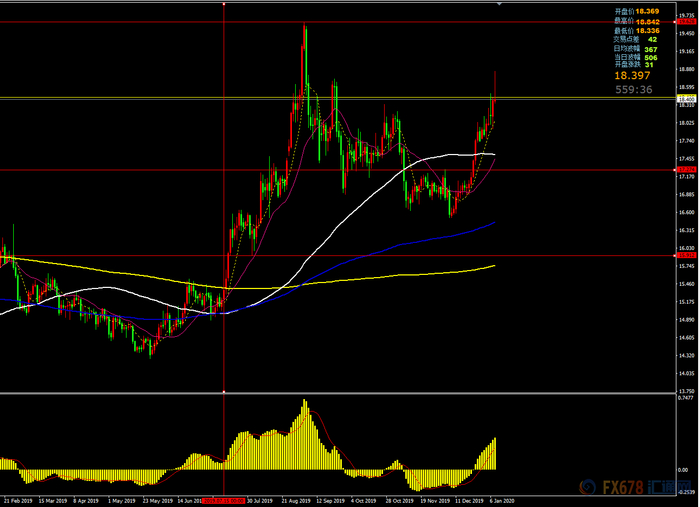Click the 28 Oct 2019 date label
Screen dimensions: 700x507
[400, 501]
